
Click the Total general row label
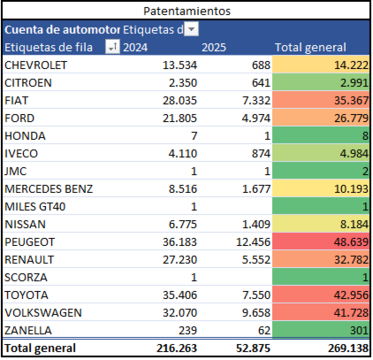[40, 348]
